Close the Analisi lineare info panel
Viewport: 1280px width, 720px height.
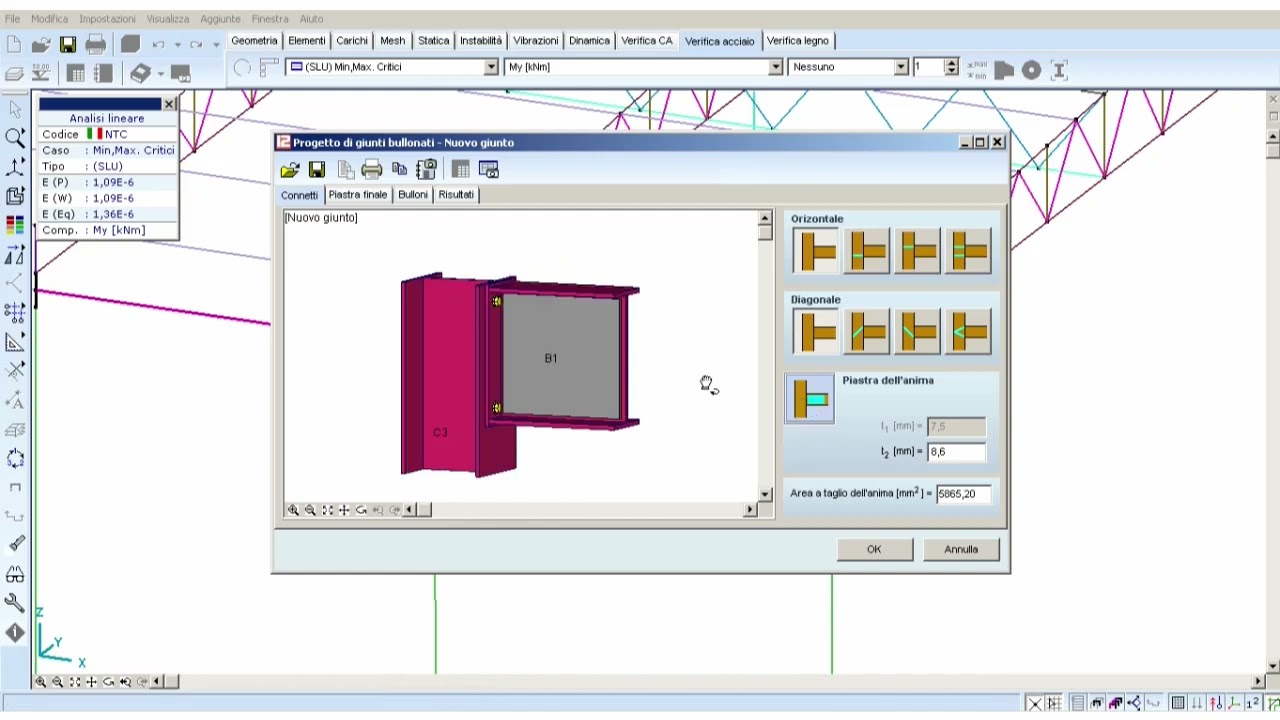(169, 104)
